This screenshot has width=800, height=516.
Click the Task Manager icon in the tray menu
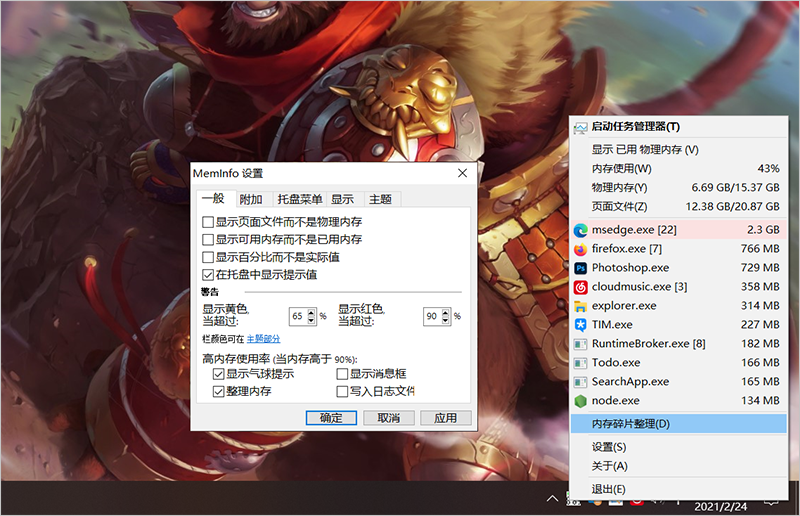pyautogui.click(x=580, y=128)
